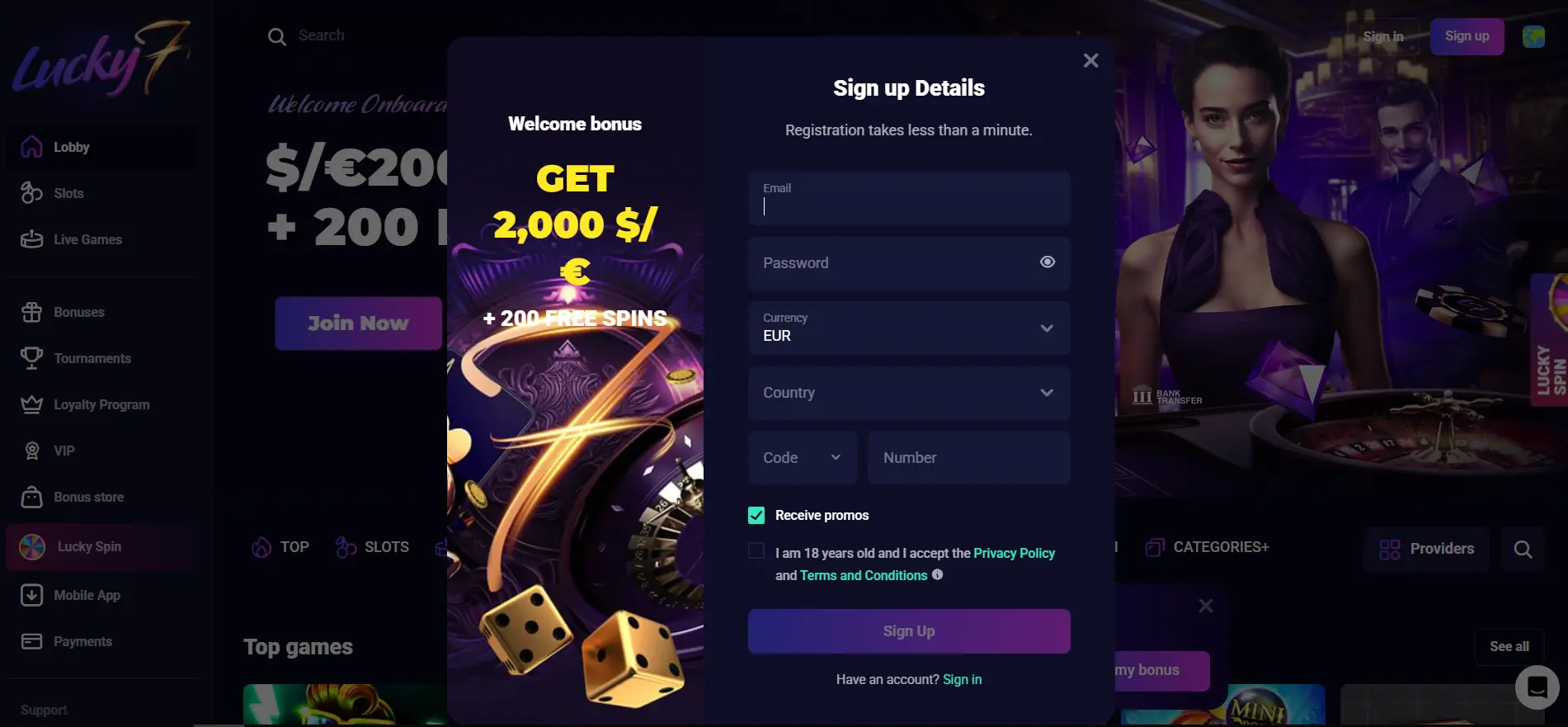Open Loyalty Program crown icon

point(31,404)
